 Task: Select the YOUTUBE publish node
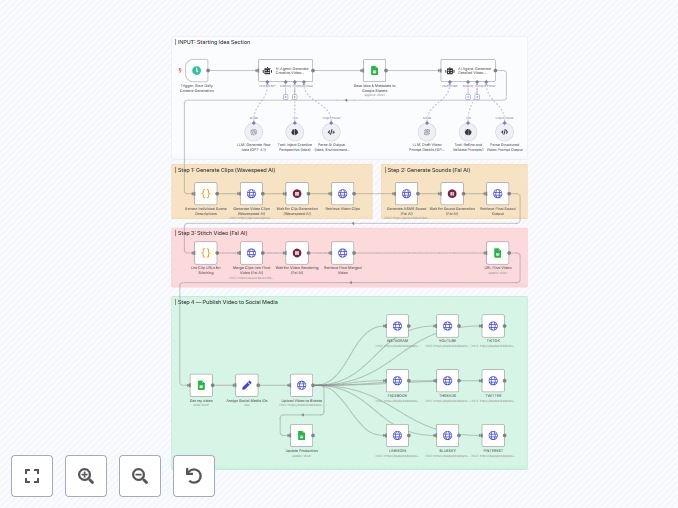coord(448,326)
